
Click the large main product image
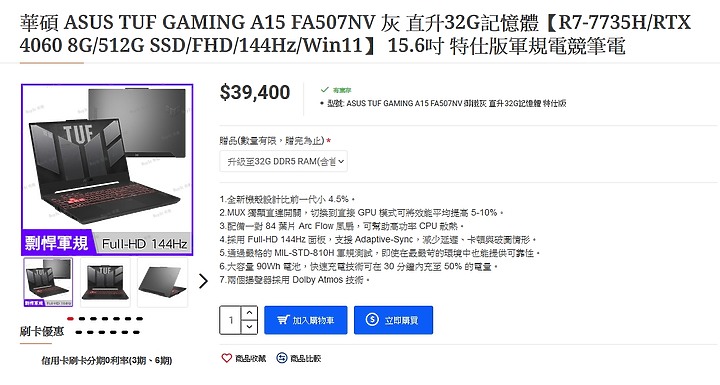click(x=107, y=170)
